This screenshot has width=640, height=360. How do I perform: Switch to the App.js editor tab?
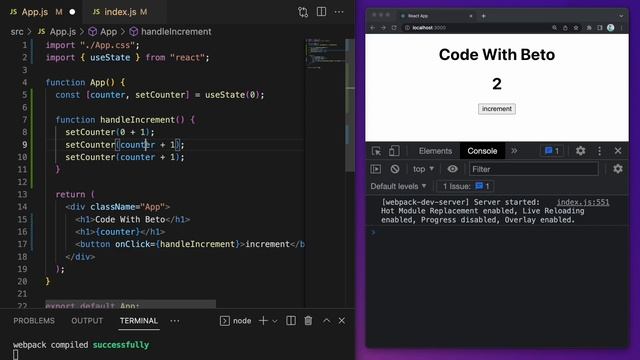click(41, 12)
